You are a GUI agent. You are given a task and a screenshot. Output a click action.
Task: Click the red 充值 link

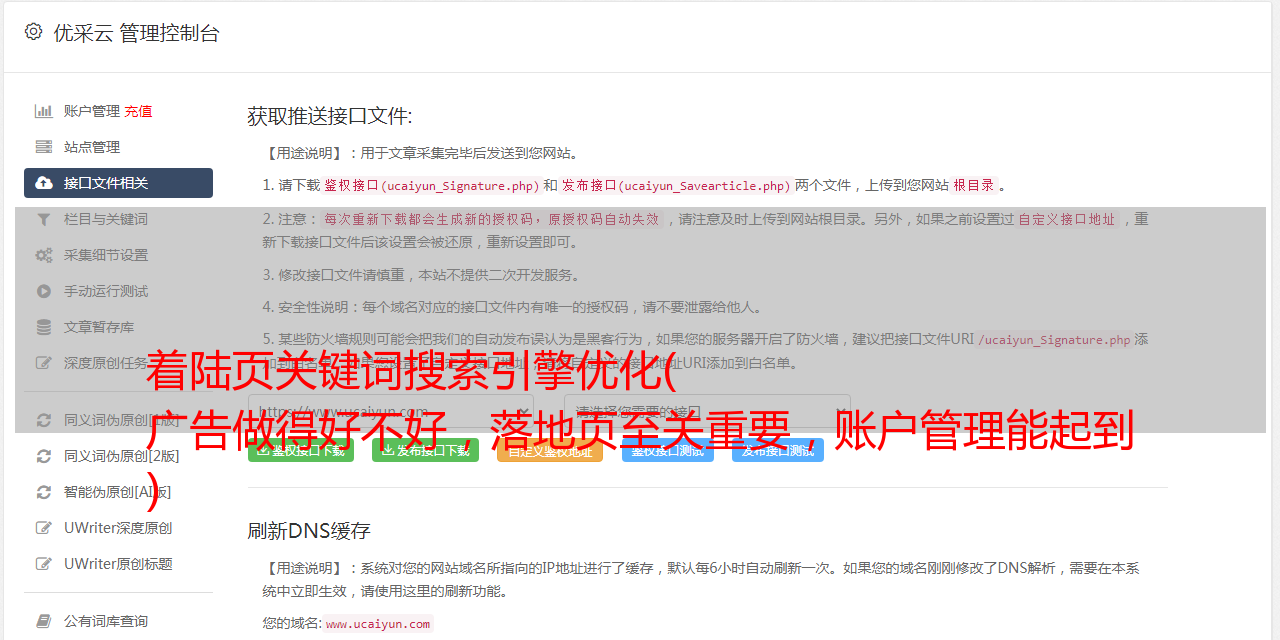pyautogui.click(x=138, y=111)
